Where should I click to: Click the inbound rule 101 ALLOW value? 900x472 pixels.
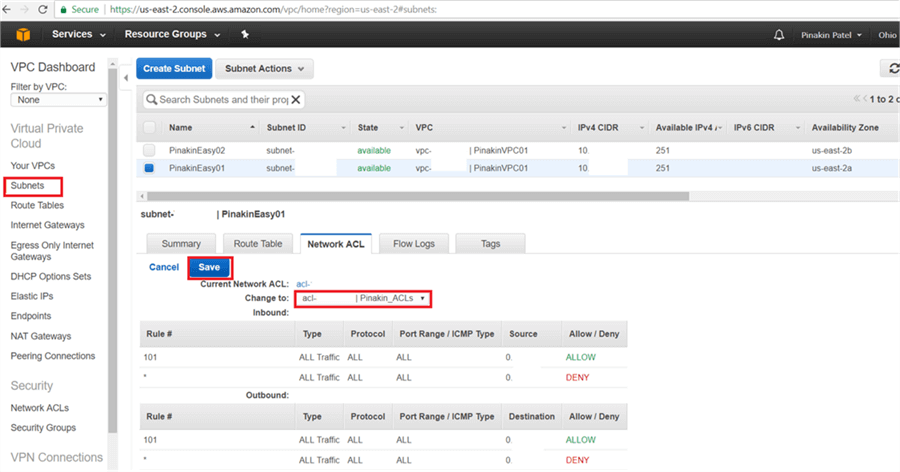581,357
